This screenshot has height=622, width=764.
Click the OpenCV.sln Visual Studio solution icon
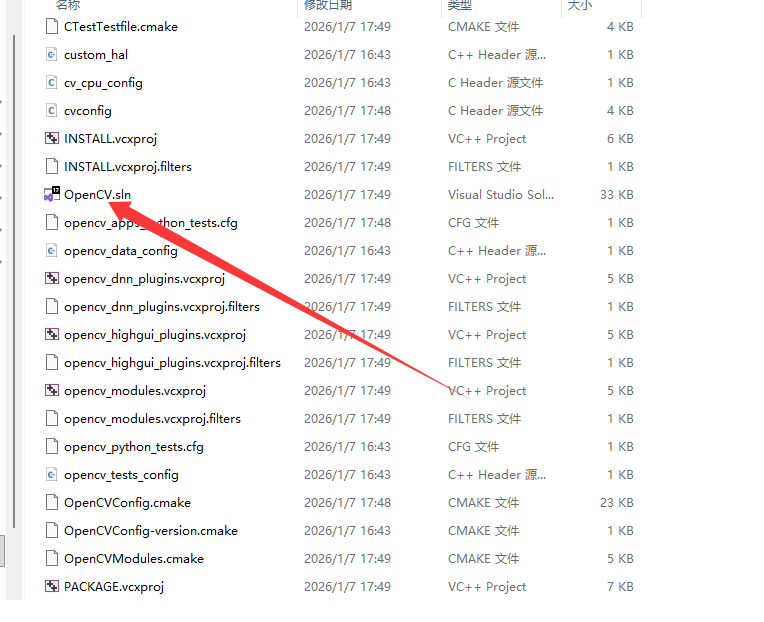52,194
